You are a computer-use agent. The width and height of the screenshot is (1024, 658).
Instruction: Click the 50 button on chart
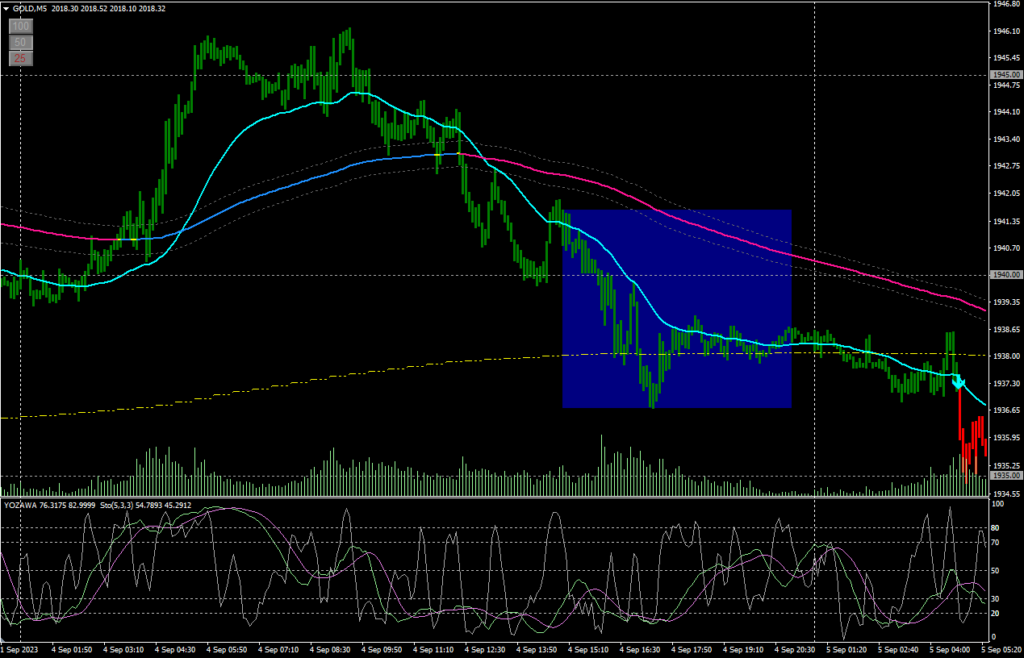coord(19,42)
